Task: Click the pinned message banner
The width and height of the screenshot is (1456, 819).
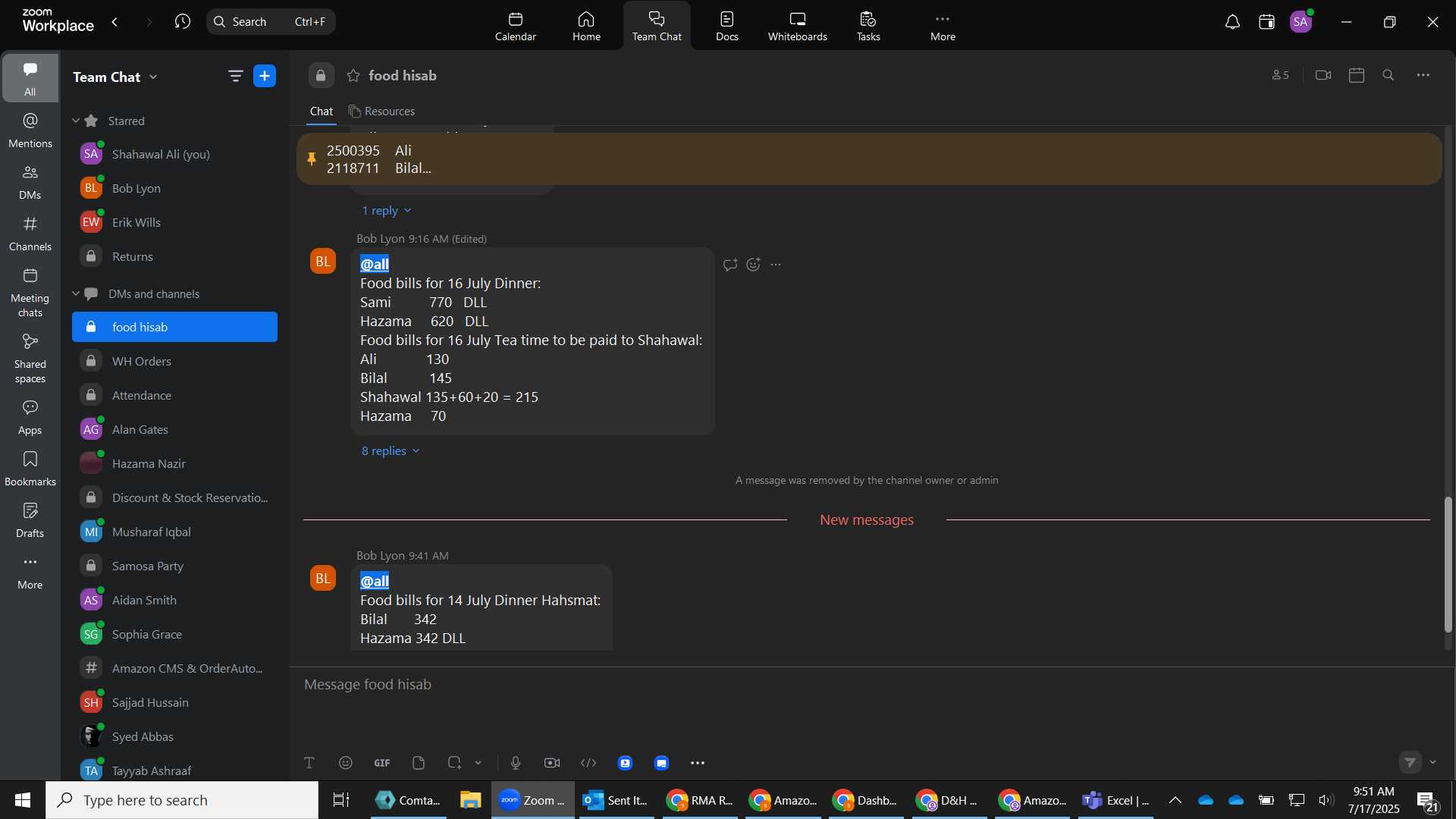Action: click(869, 159)
